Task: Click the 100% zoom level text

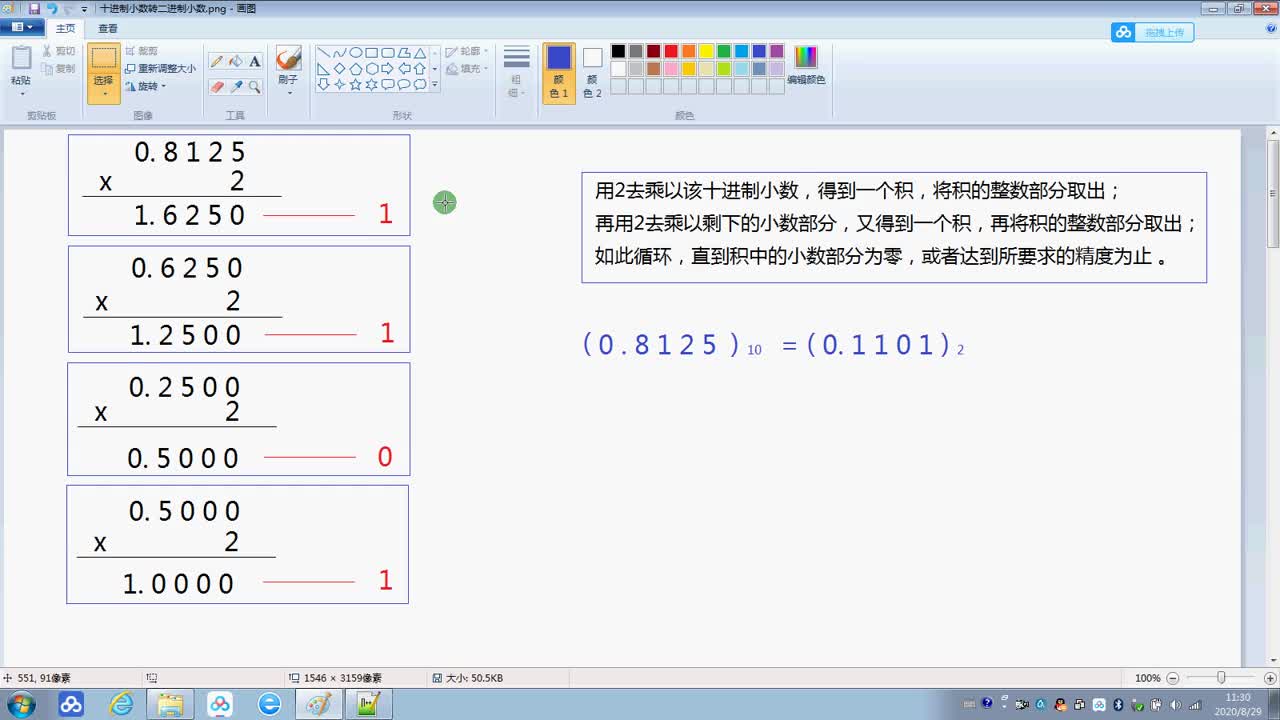Action: (1148, 678)
